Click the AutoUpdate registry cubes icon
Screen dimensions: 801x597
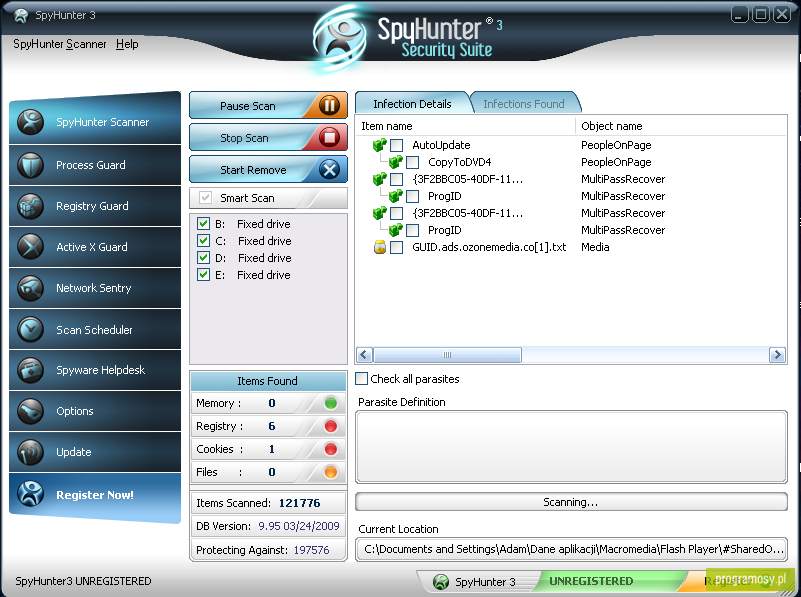380,145
